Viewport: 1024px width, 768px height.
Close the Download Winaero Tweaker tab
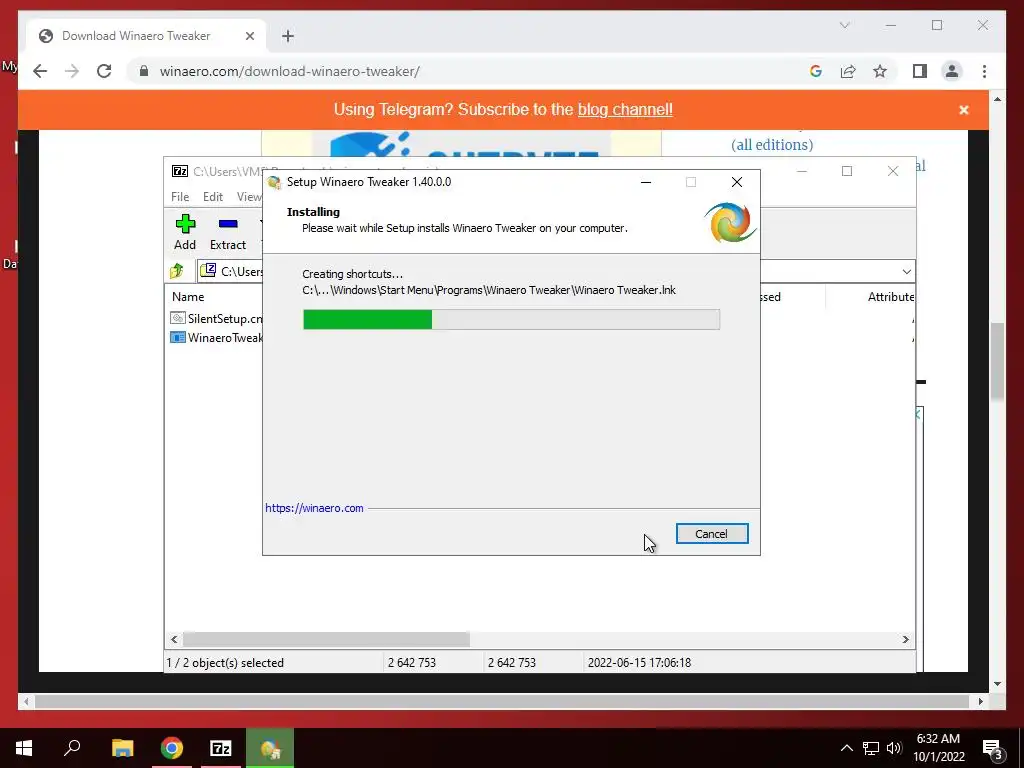tap(249, 36)
